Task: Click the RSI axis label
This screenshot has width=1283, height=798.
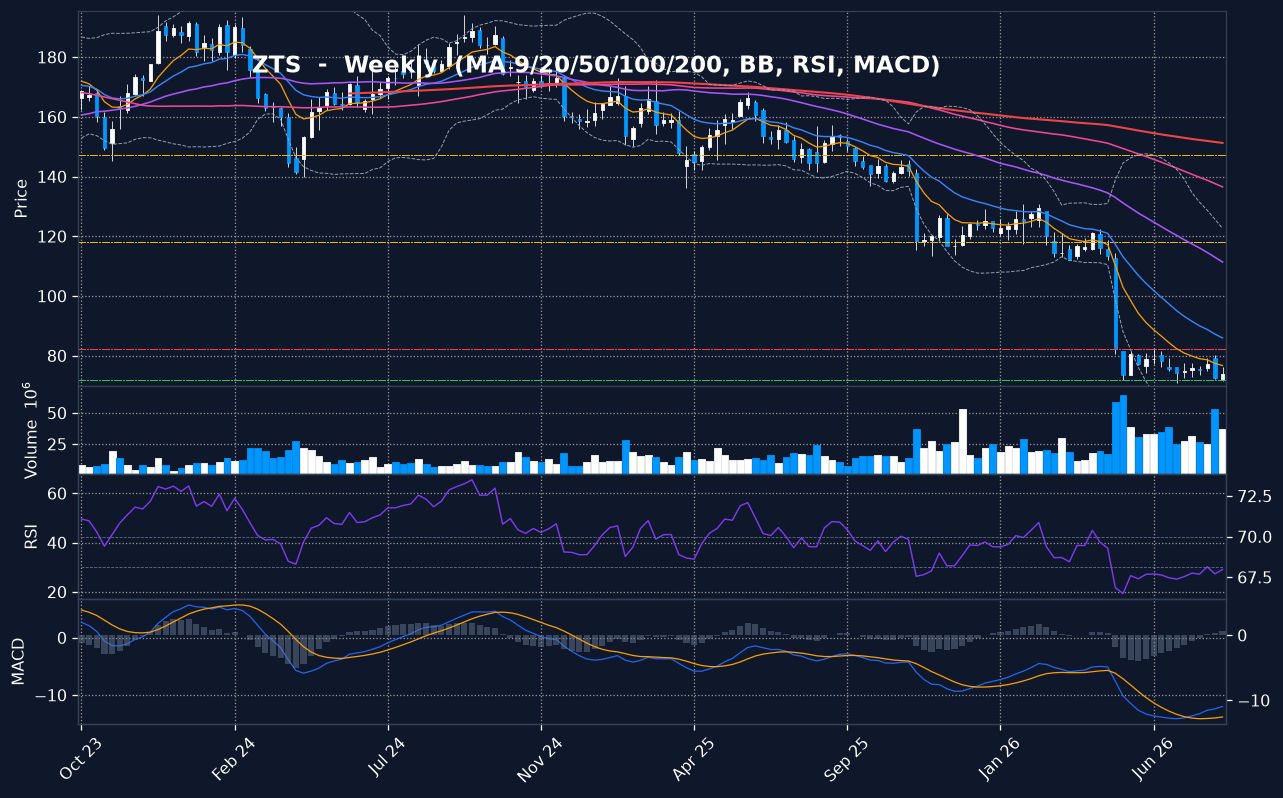Action: coord(30,536)
